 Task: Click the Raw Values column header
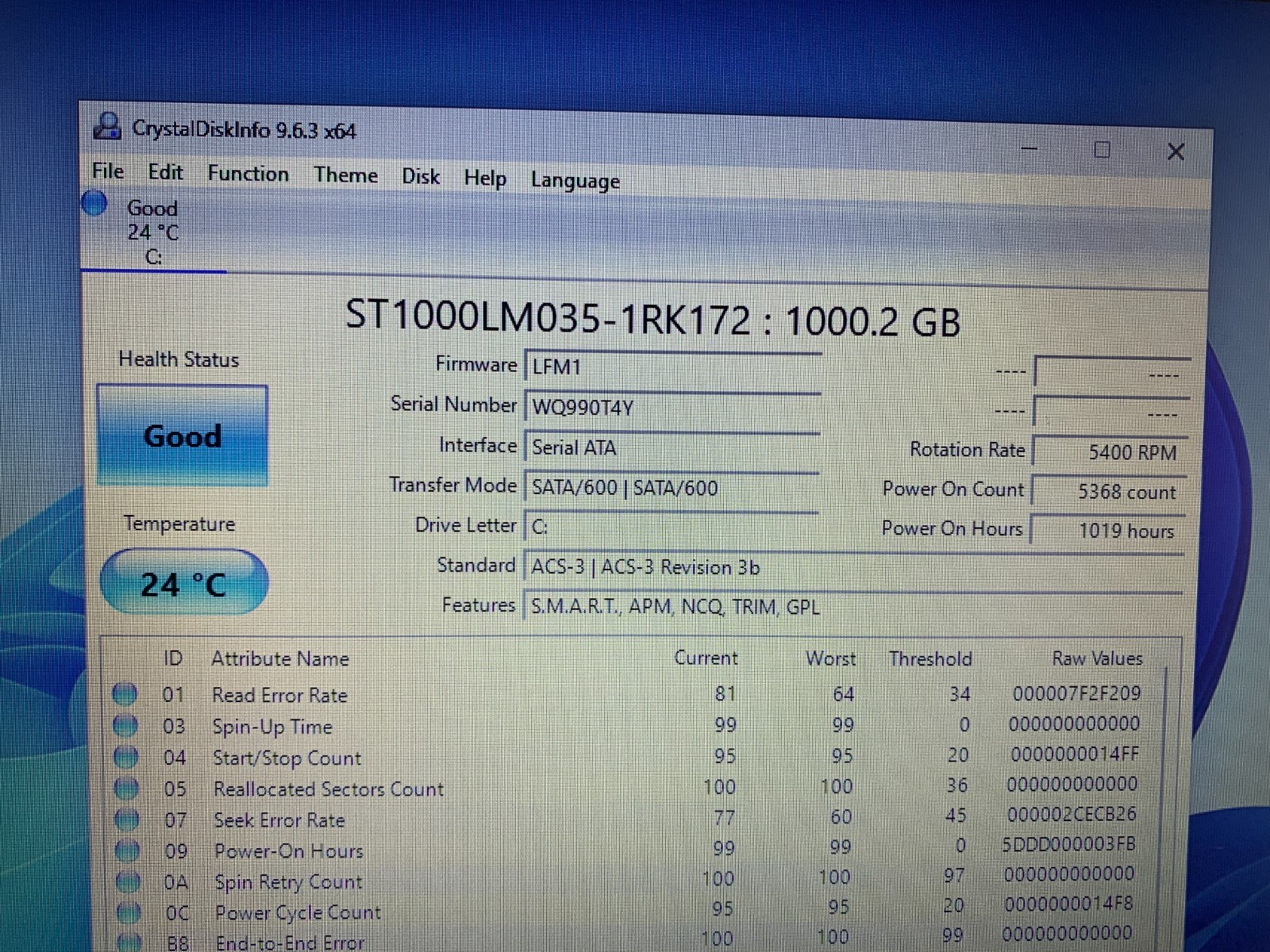pyautogui.click(x=1097, y=658)
